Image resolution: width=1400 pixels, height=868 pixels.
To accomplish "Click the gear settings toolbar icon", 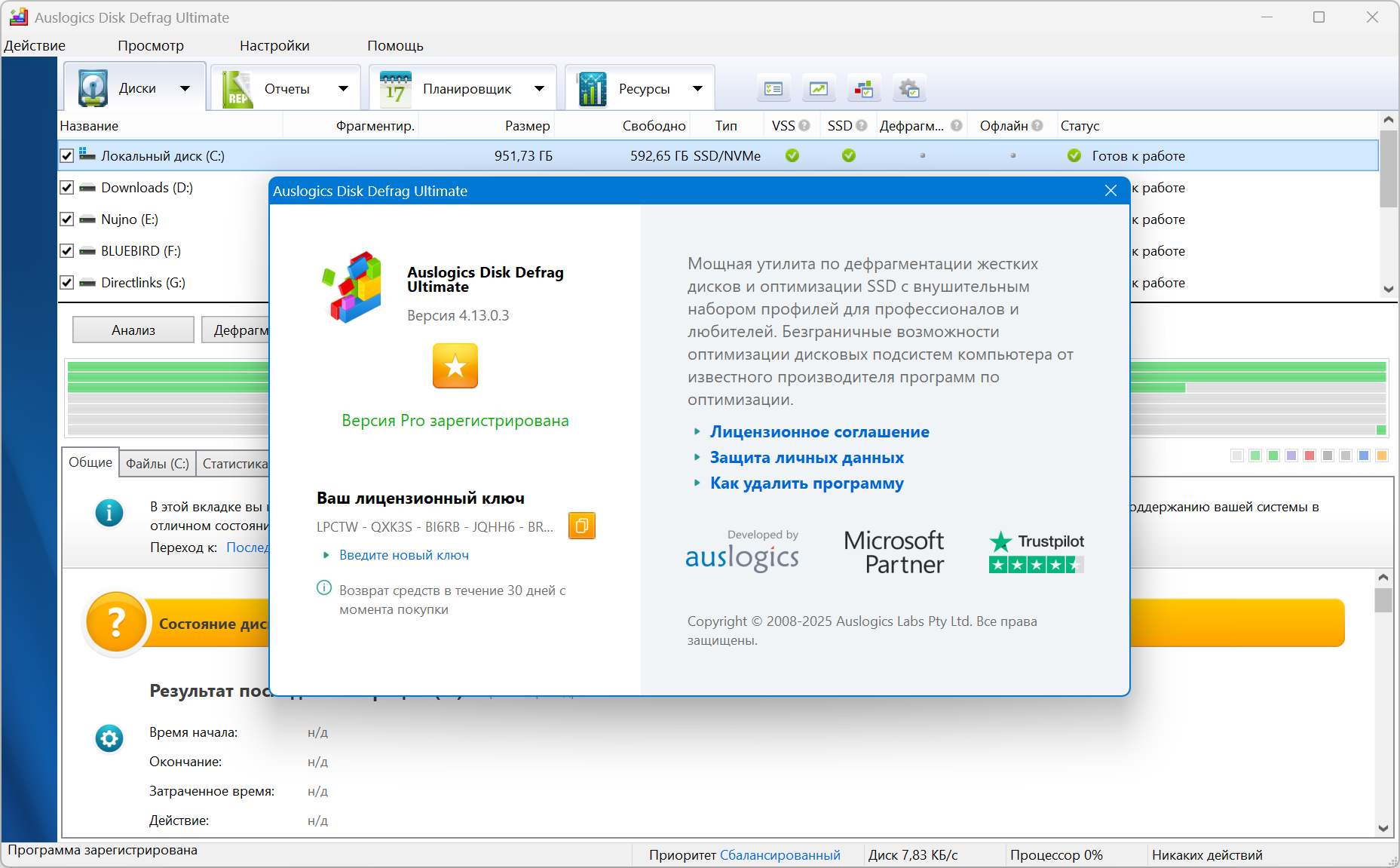I will (x=908, y=89).
